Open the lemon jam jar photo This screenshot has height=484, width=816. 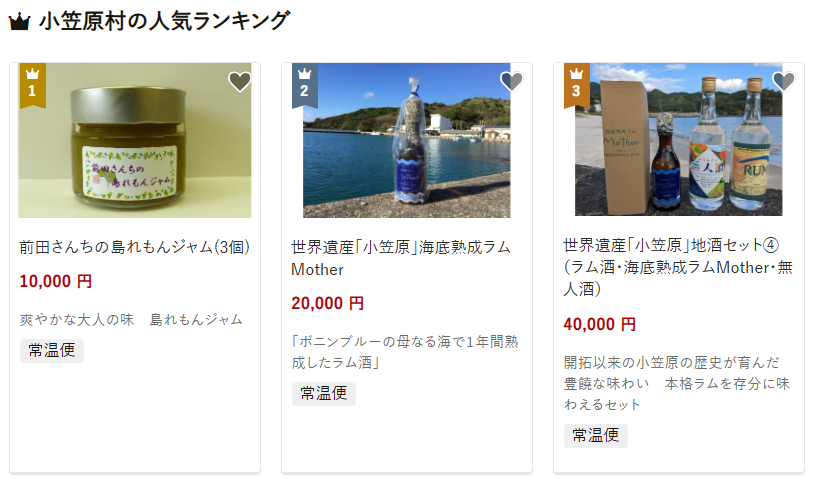click(x=135, y=141)
